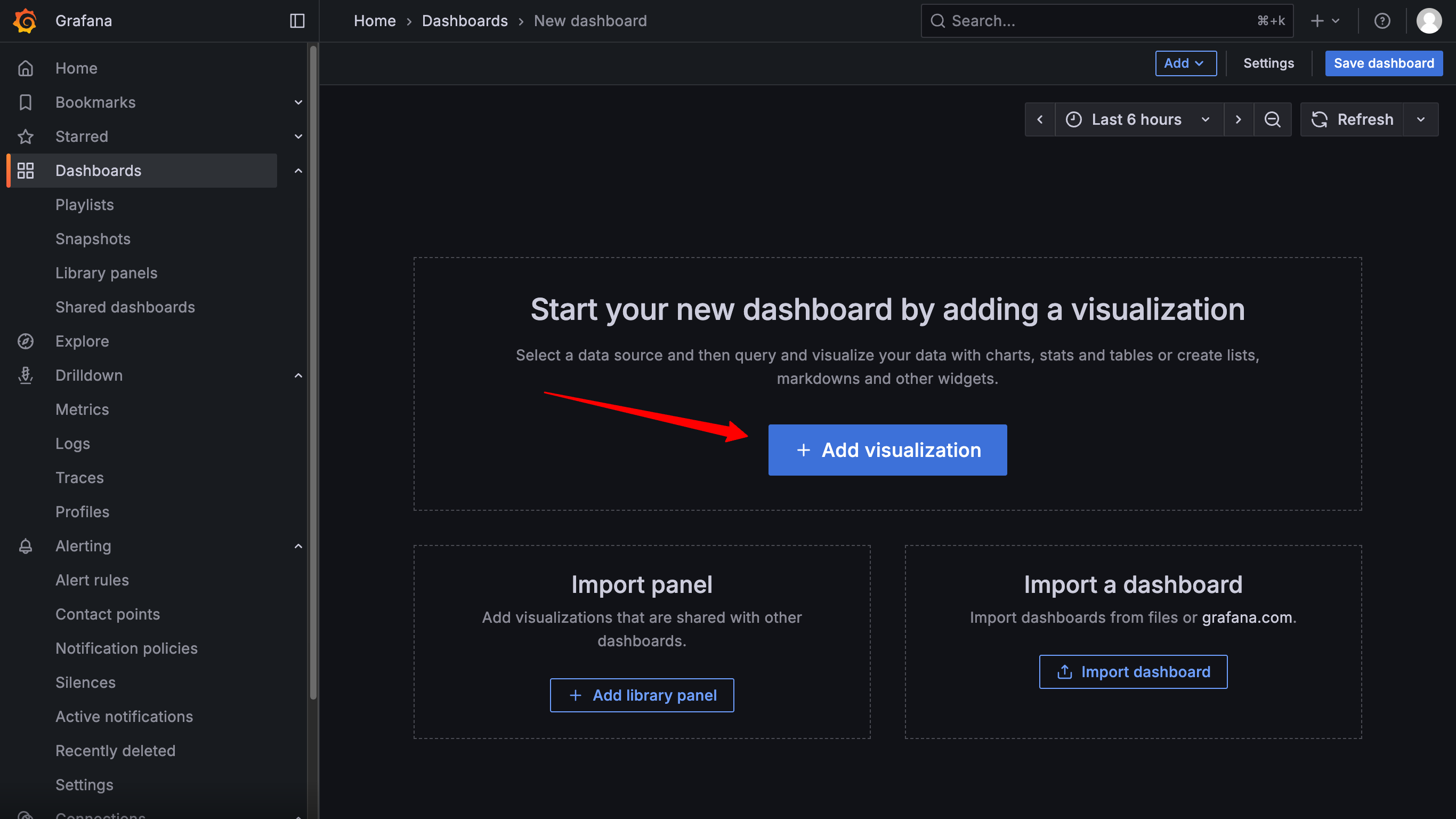
Task: Open the user profile avatar
Action: point(1428,21)
